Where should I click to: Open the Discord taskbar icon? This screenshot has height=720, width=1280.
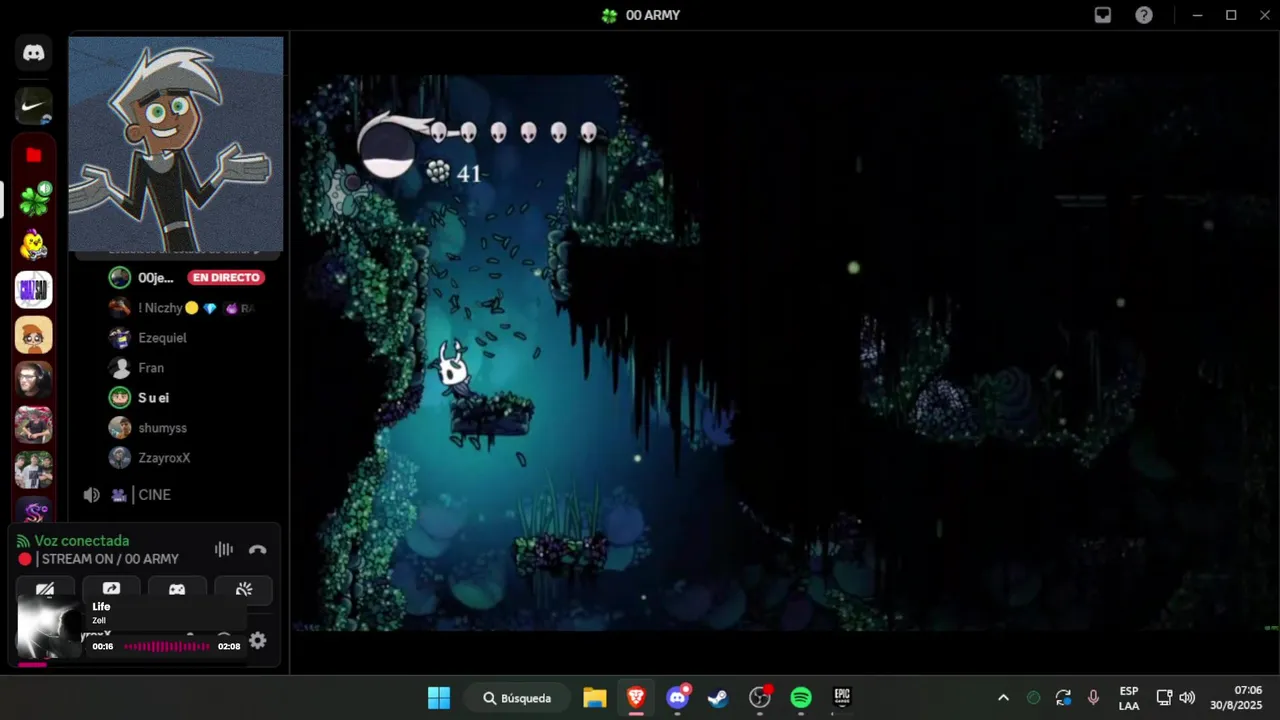pos(678,698)
